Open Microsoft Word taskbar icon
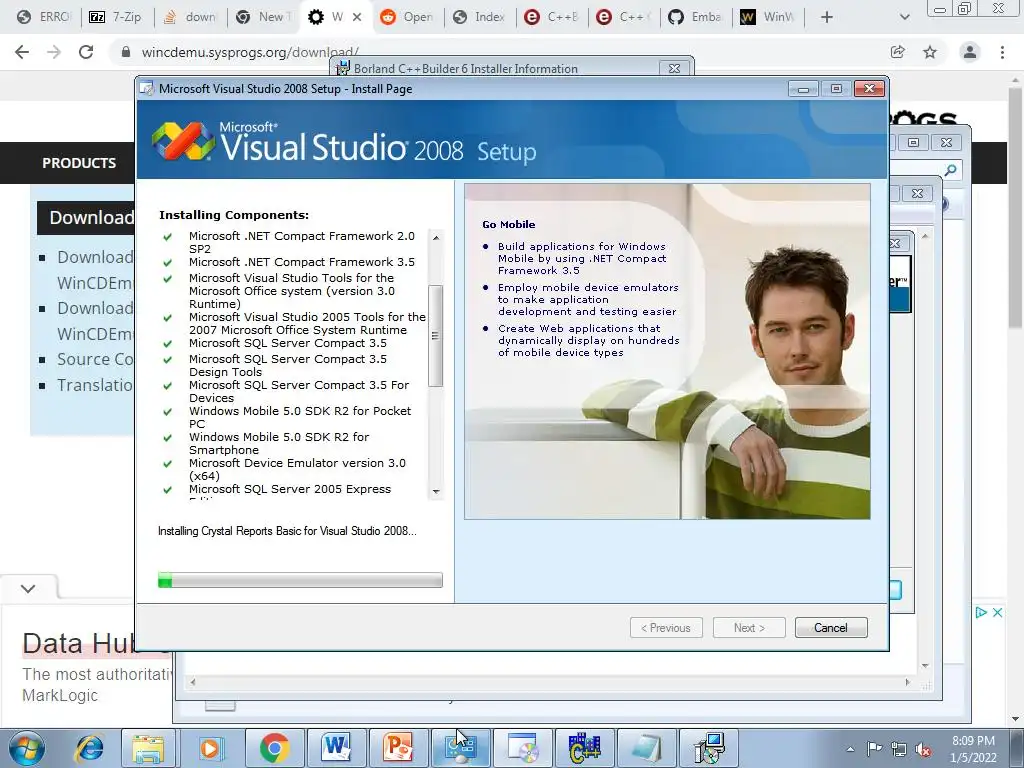This screenshot has height=768, width=1024. [336, 748]
